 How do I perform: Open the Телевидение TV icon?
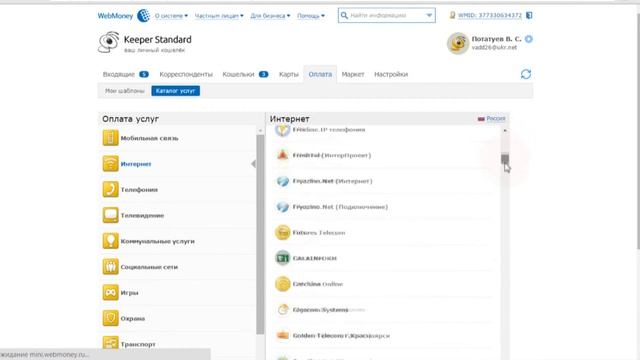[110, 215]
